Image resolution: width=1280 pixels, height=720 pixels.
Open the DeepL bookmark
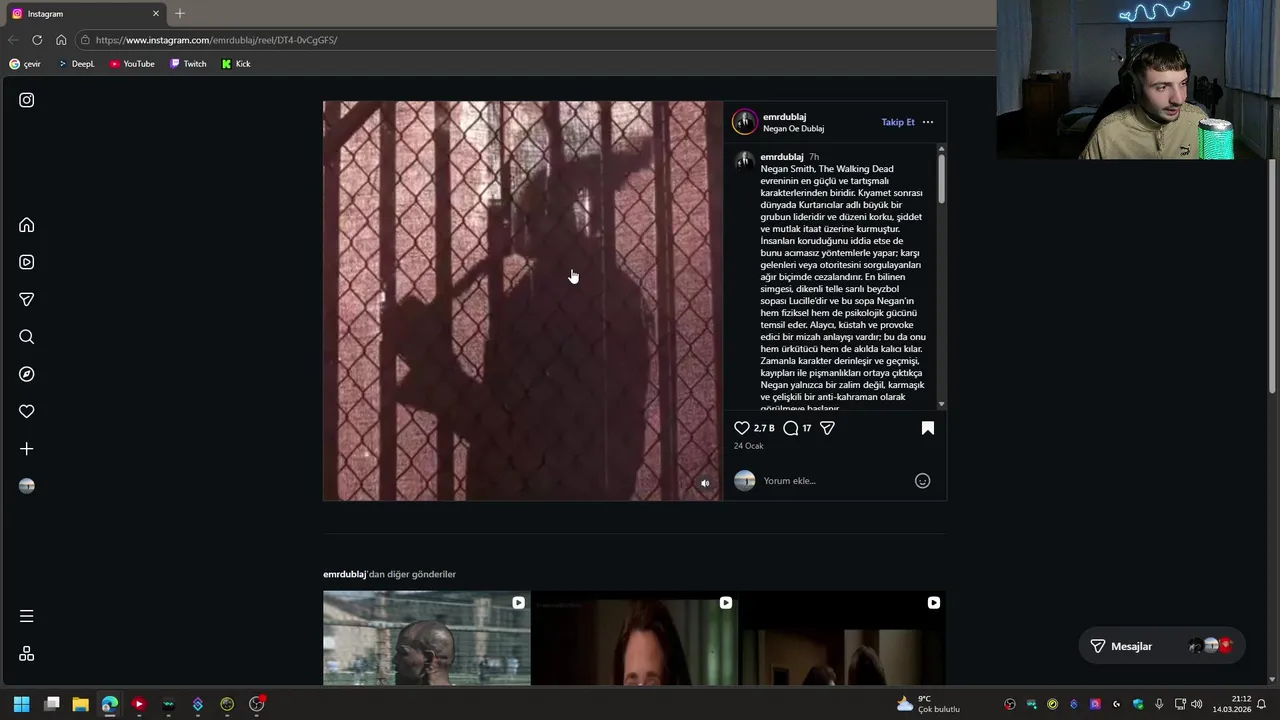coord(76,64)
